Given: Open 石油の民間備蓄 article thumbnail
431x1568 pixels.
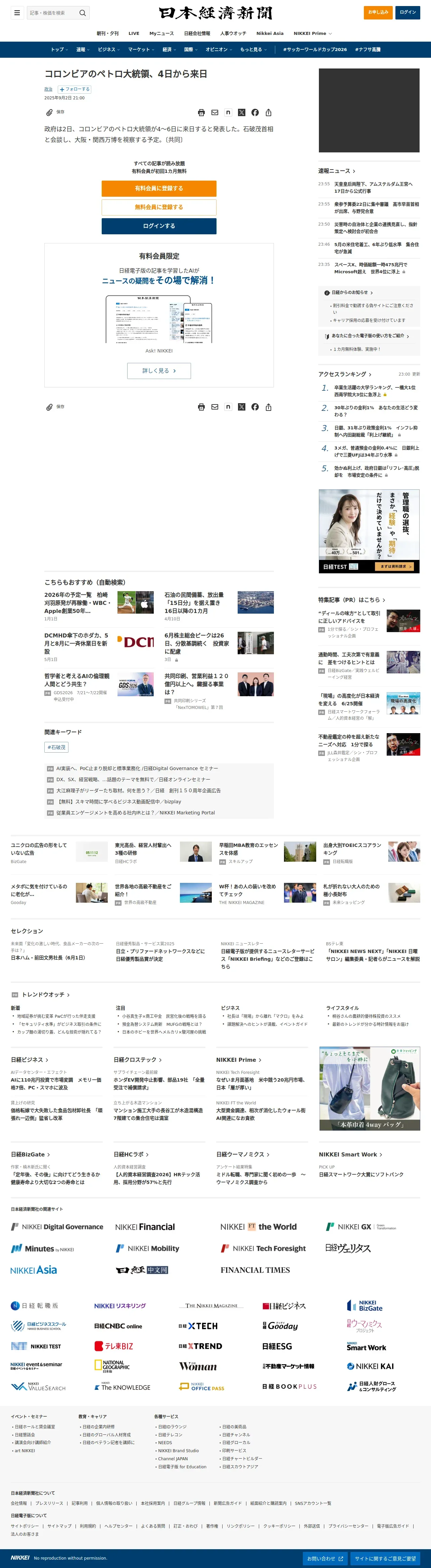Looking at the screenshot, I should (256, 602).
